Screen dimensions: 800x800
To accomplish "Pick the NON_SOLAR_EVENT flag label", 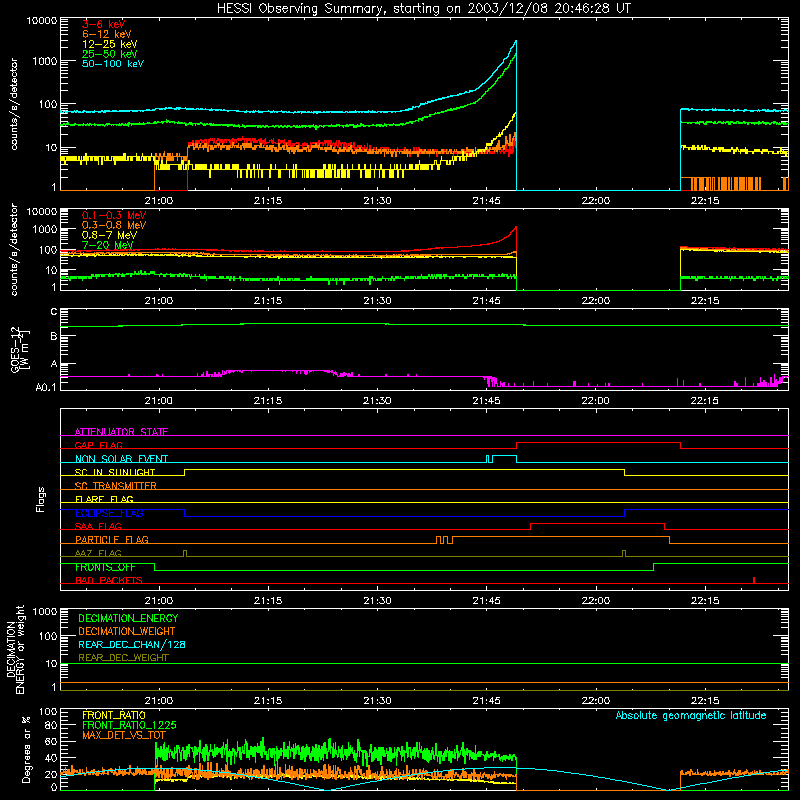I will (121, 459).
